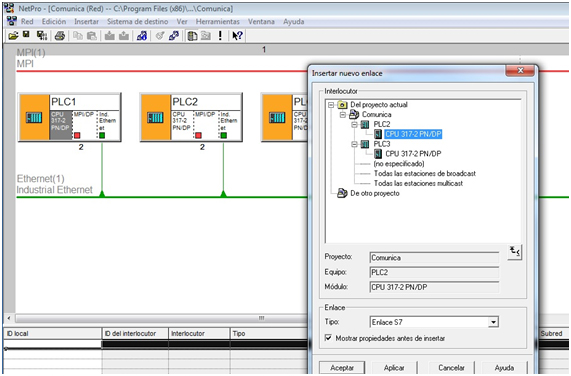Click the Interlocutor column header in table

pyautogui.click(x=199, y=333)
